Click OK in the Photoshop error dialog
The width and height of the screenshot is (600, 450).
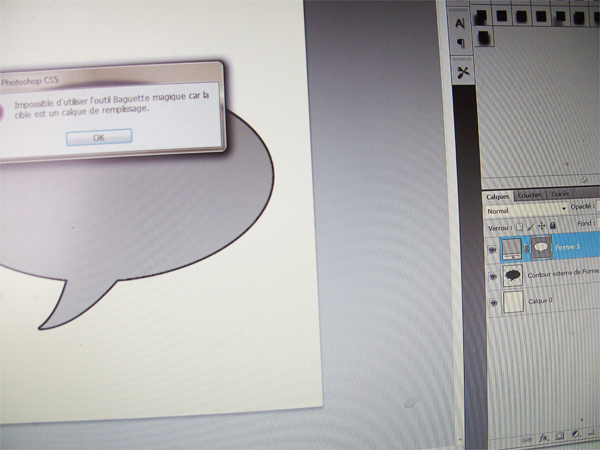(99, 137)
